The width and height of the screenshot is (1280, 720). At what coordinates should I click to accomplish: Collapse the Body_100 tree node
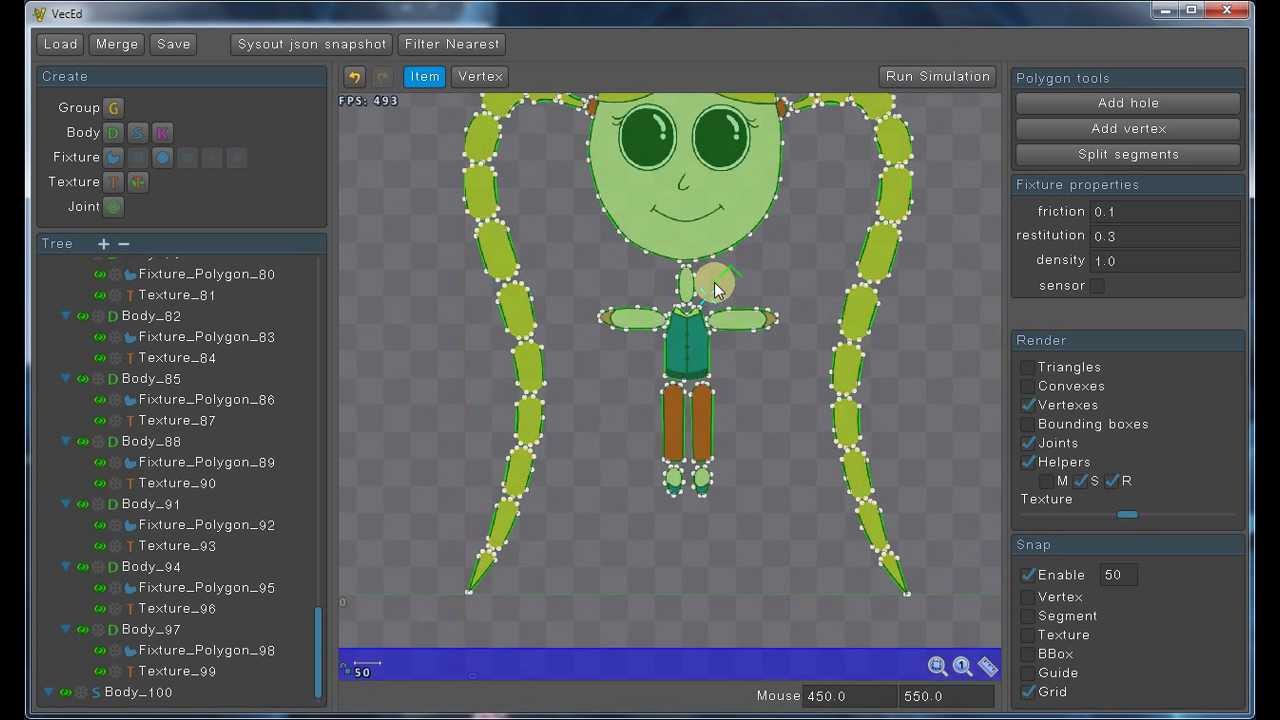click(x=49, y=692)
